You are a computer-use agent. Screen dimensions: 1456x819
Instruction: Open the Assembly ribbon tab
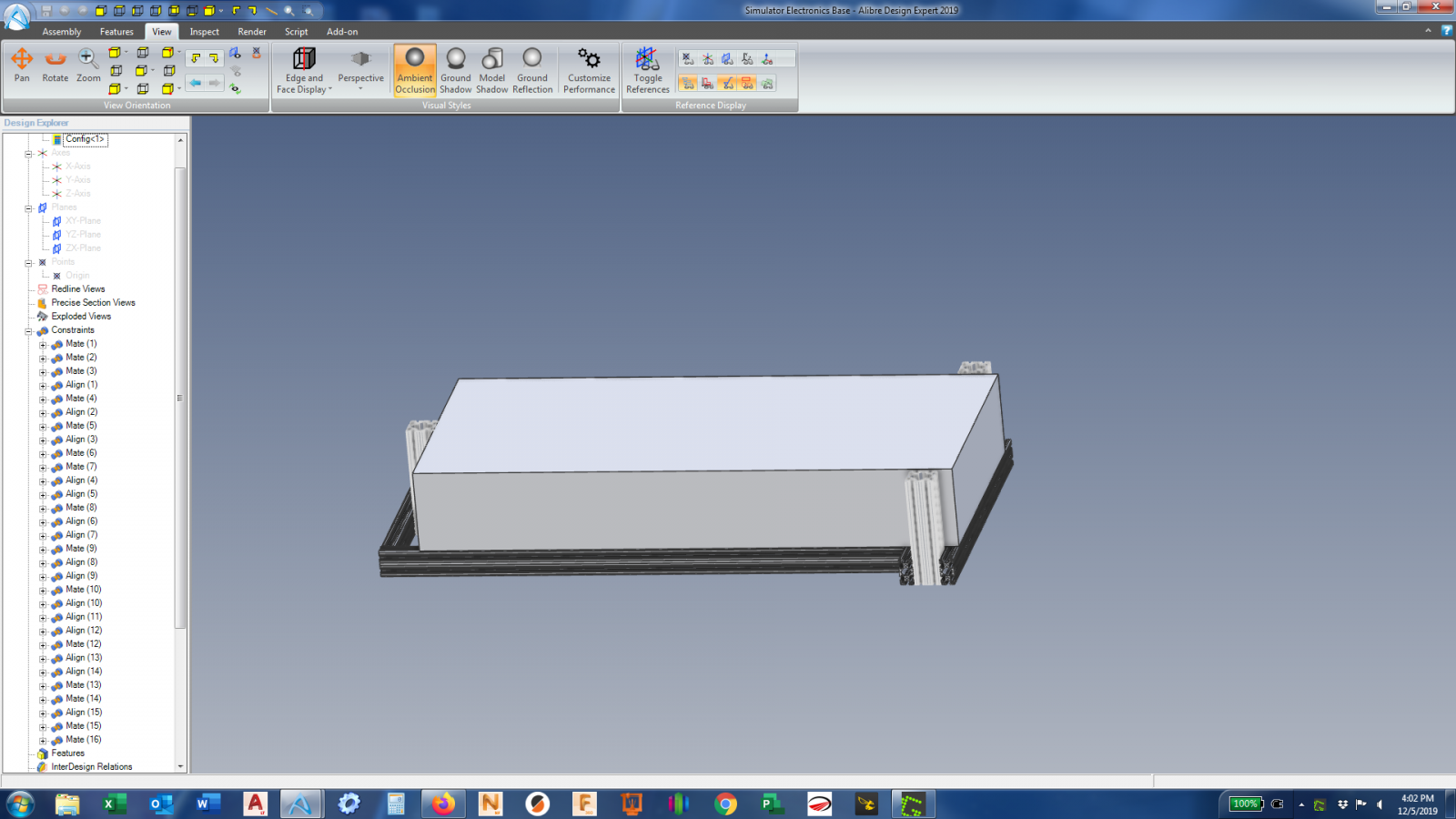tap(62, 32)
